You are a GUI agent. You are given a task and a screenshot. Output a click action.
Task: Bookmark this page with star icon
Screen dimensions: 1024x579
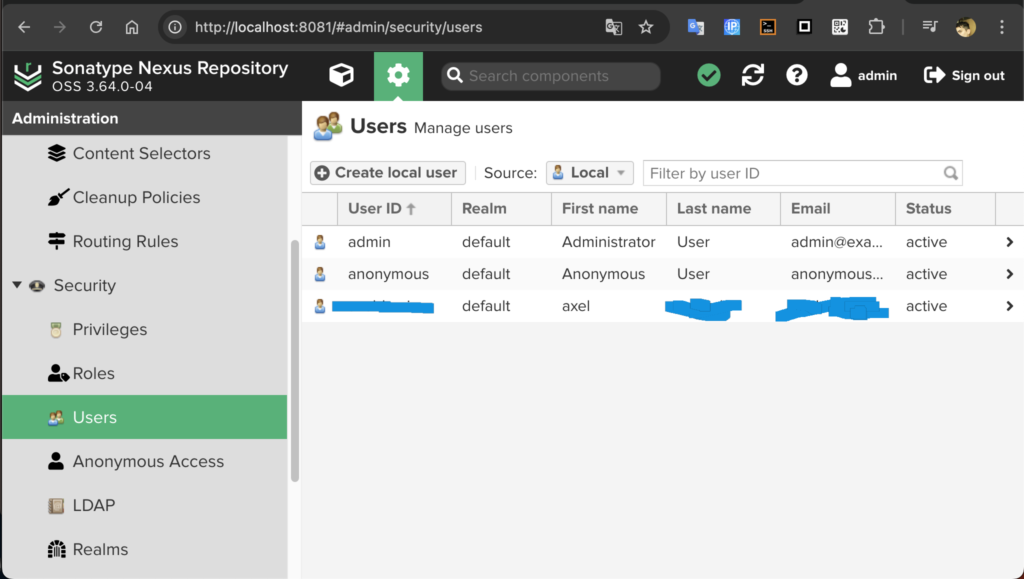[646, 27]
